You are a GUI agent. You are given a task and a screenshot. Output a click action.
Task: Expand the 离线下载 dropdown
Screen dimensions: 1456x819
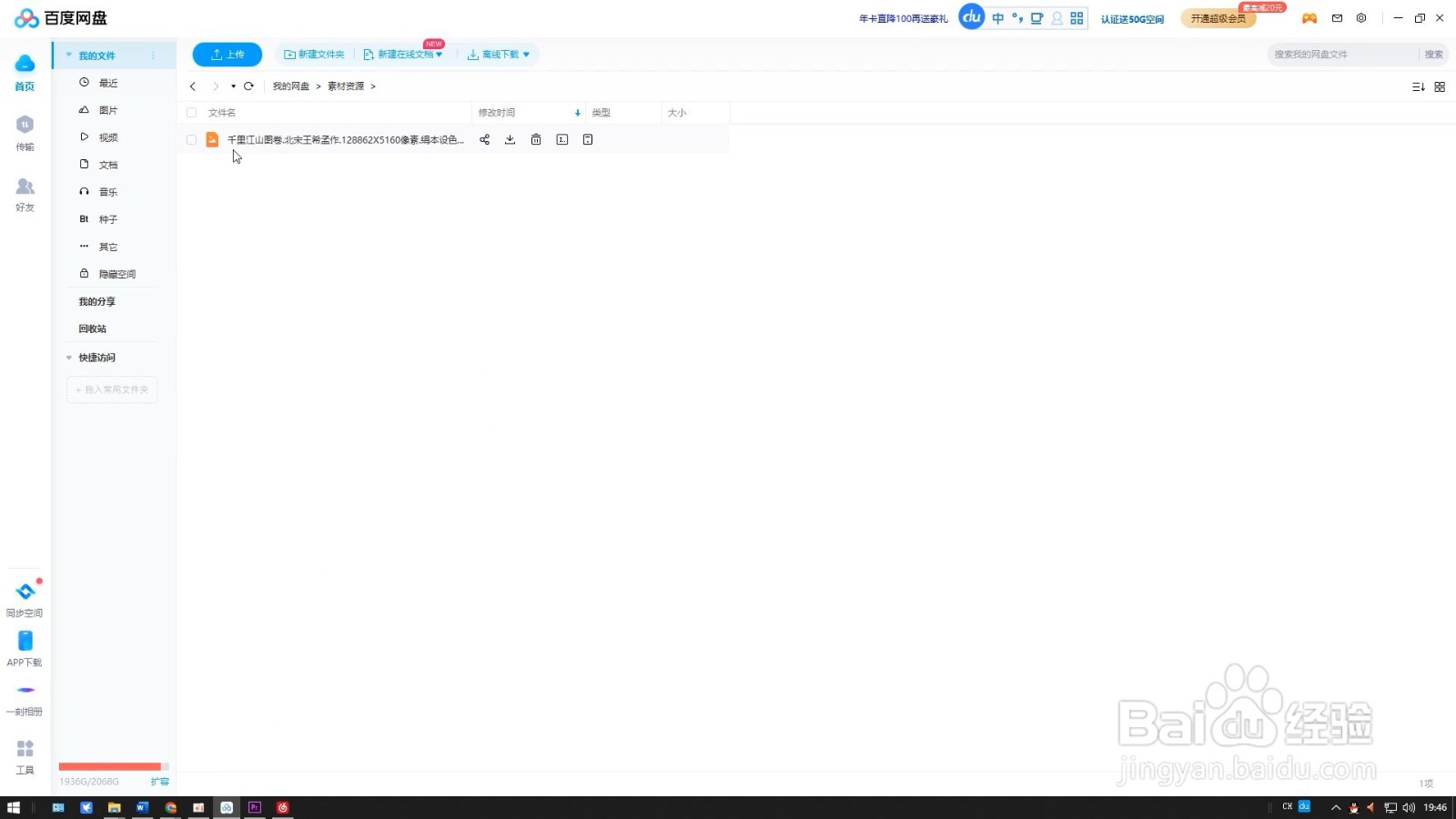pyautogui.click(x=526, y=55)
